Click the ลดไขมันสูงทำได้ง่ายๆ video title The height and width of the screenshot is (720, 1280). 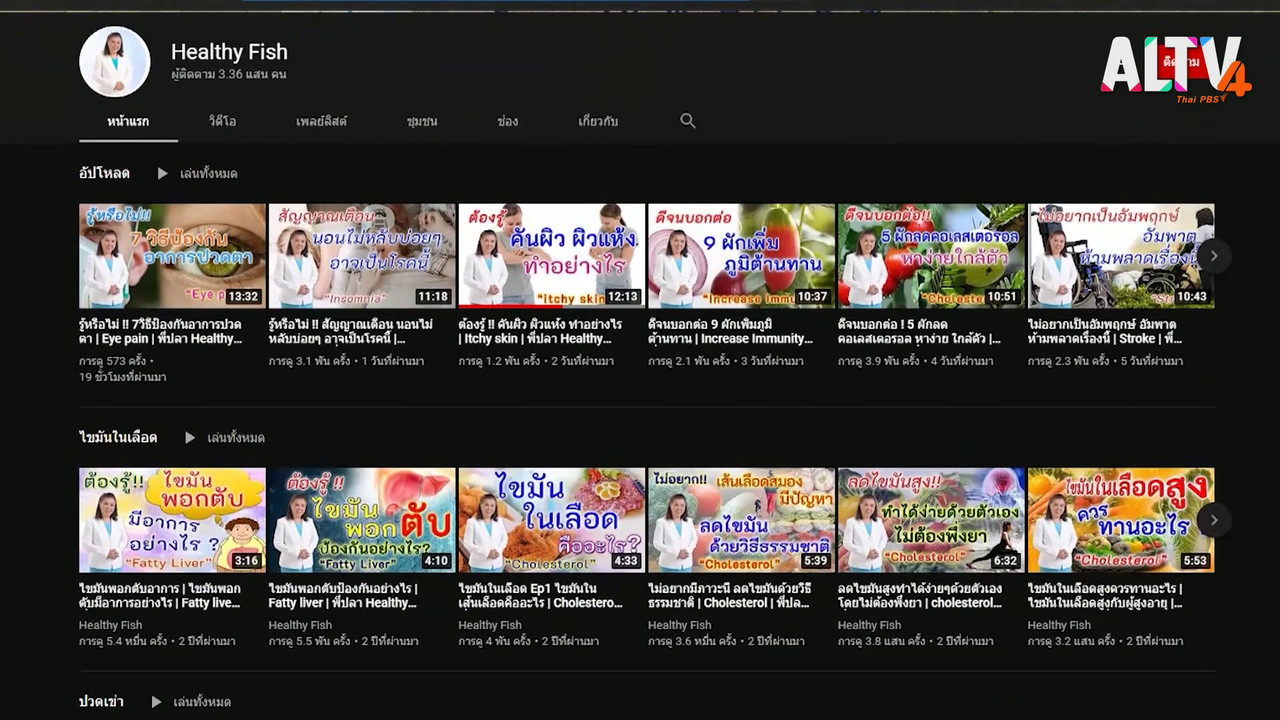pyautogui.click(x=920, y=596)
